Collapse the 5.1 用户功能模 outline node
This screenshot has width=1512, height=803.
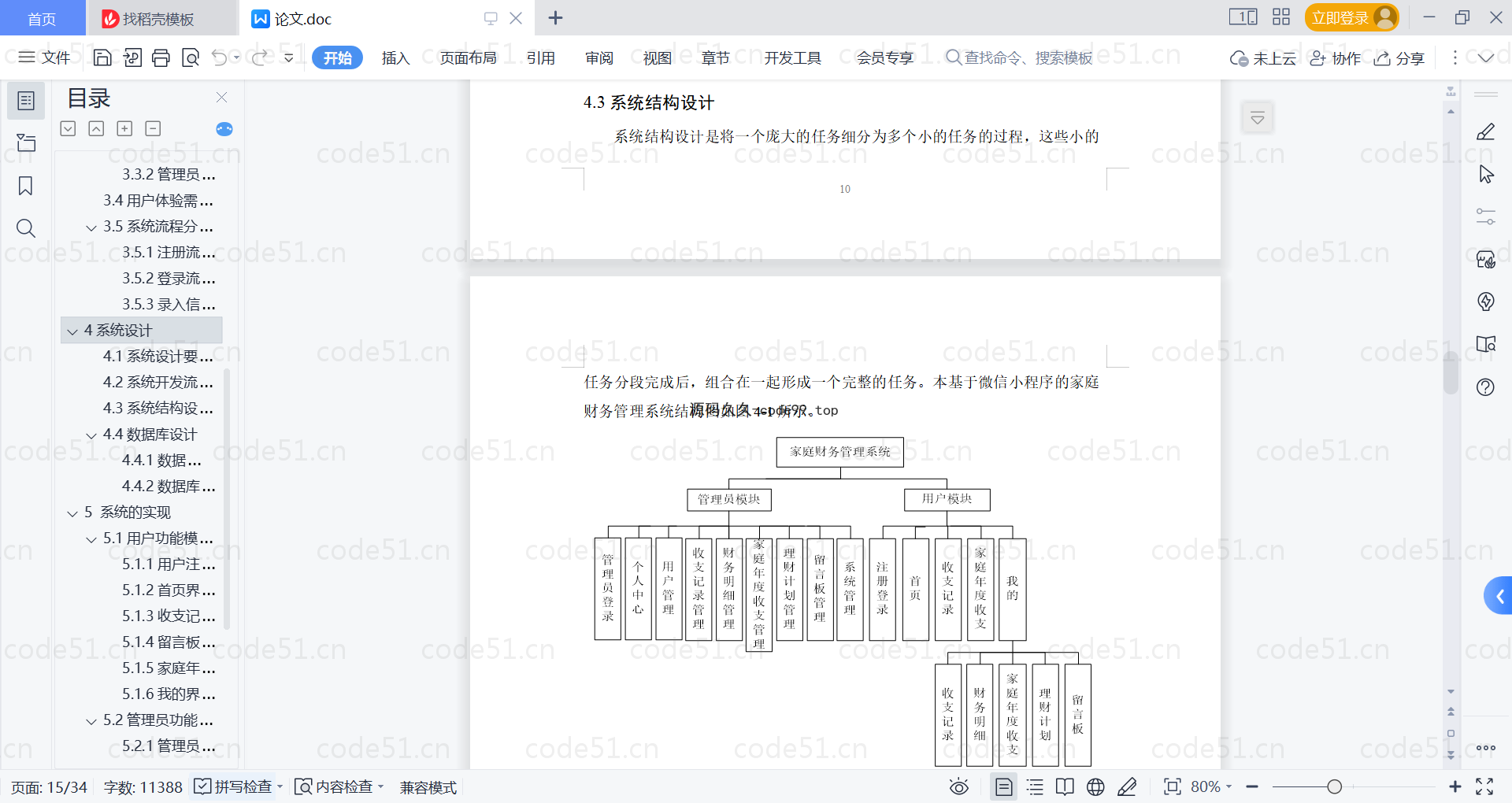tap(91, 539)
